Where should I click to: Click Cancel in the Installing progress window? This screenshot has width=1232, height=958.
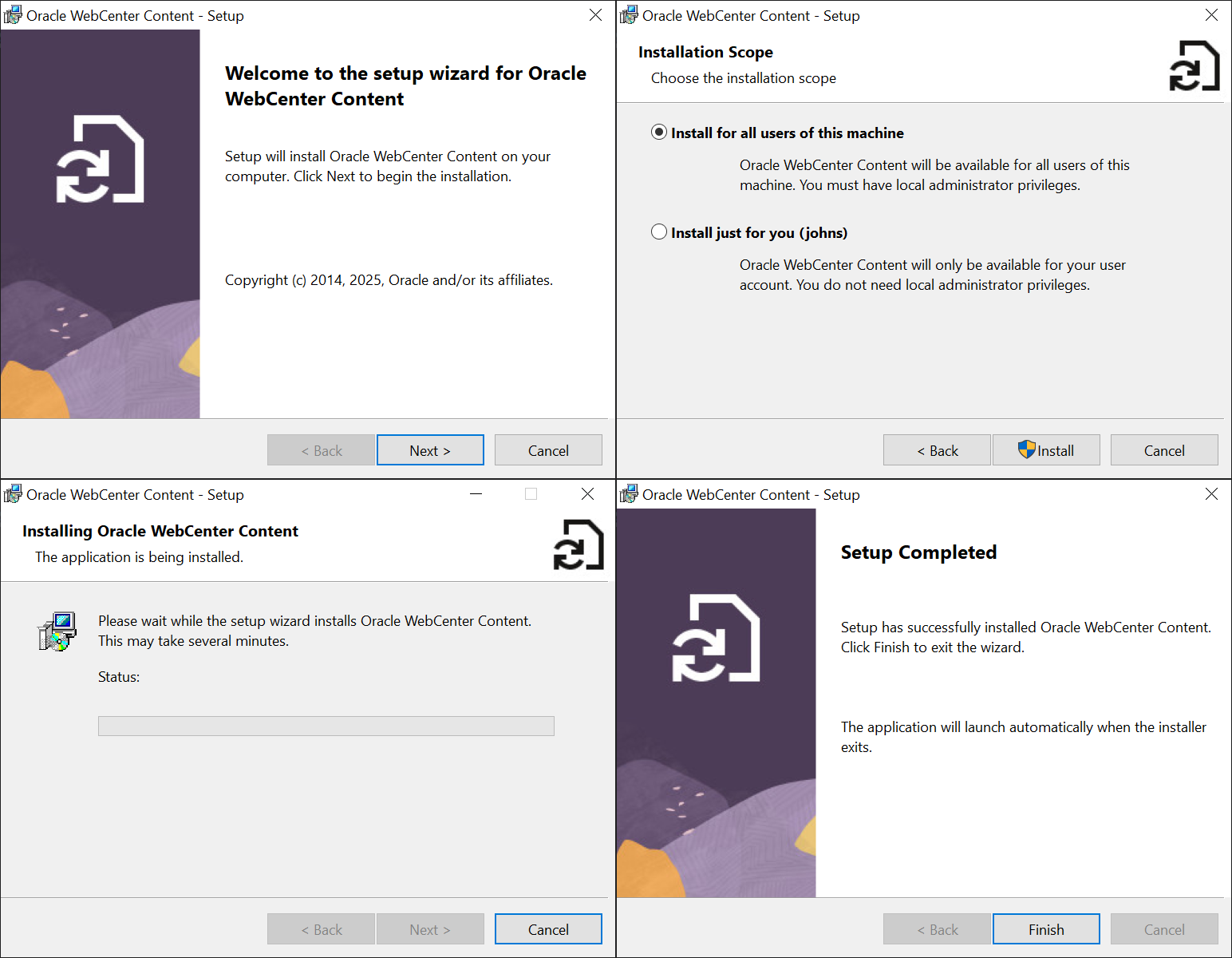548,929
